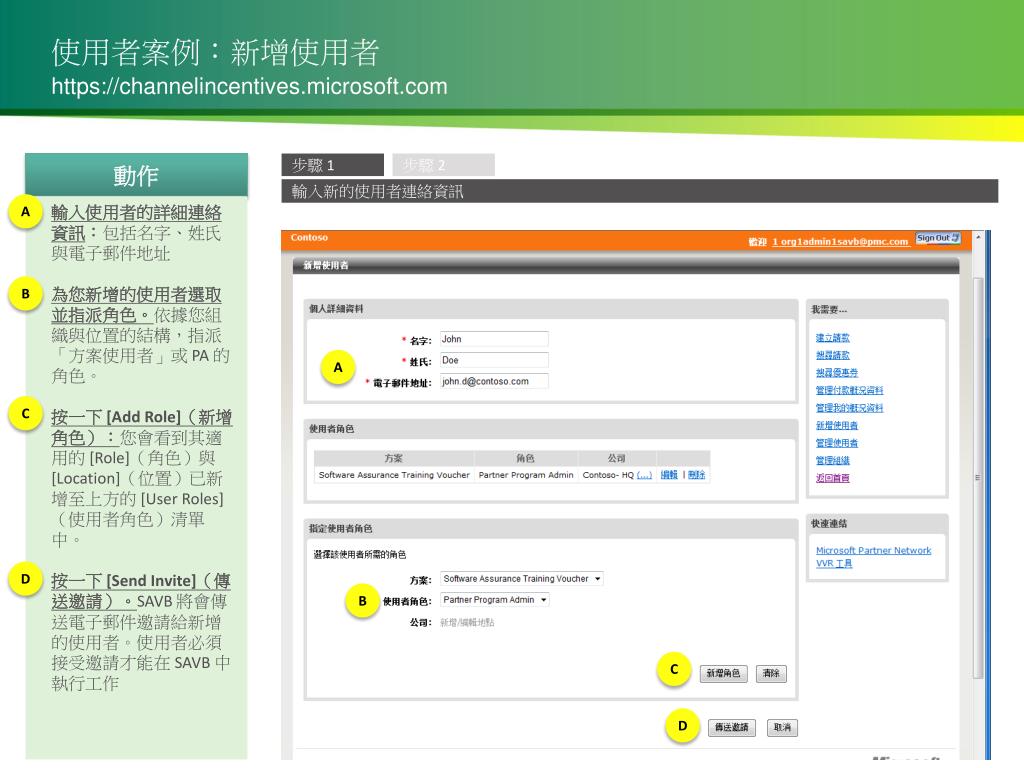Click the 新增/編輯地點 company link
The width and height of the screenshot is (1024, 768).
[x=467, y=622]
